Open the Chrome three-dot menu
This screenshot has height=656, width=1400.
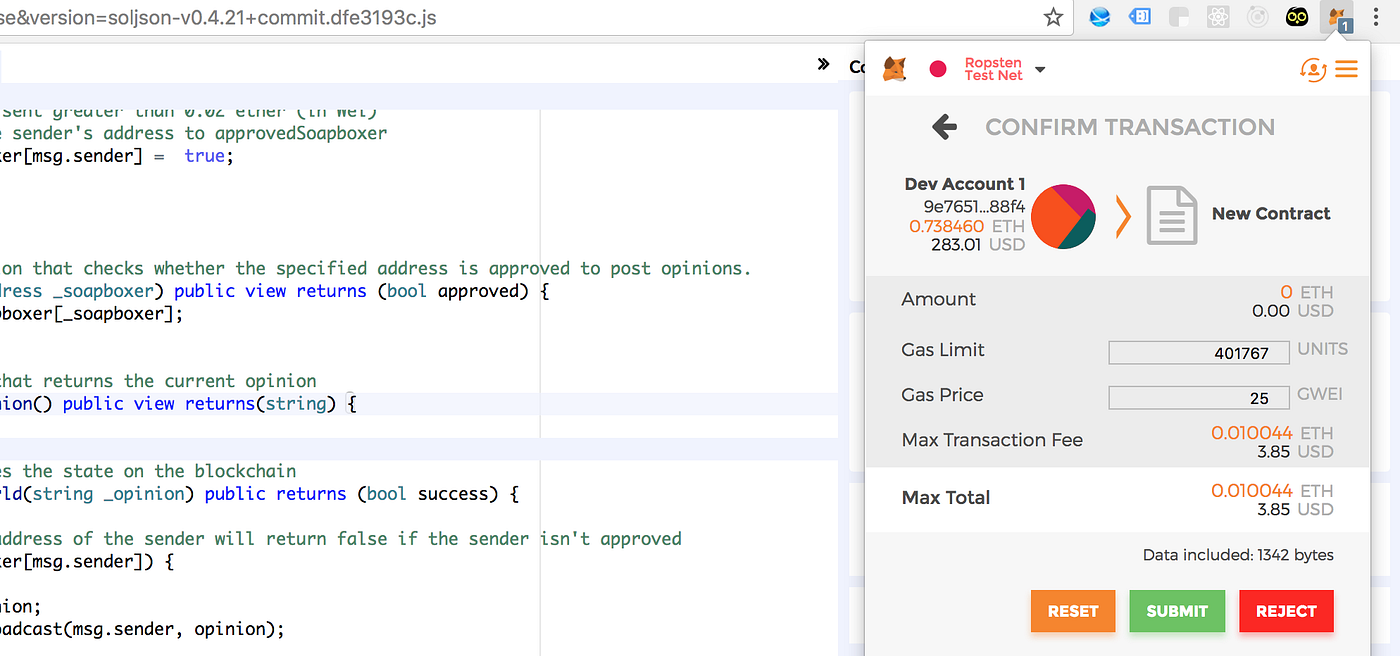(x=1377, y=17)
